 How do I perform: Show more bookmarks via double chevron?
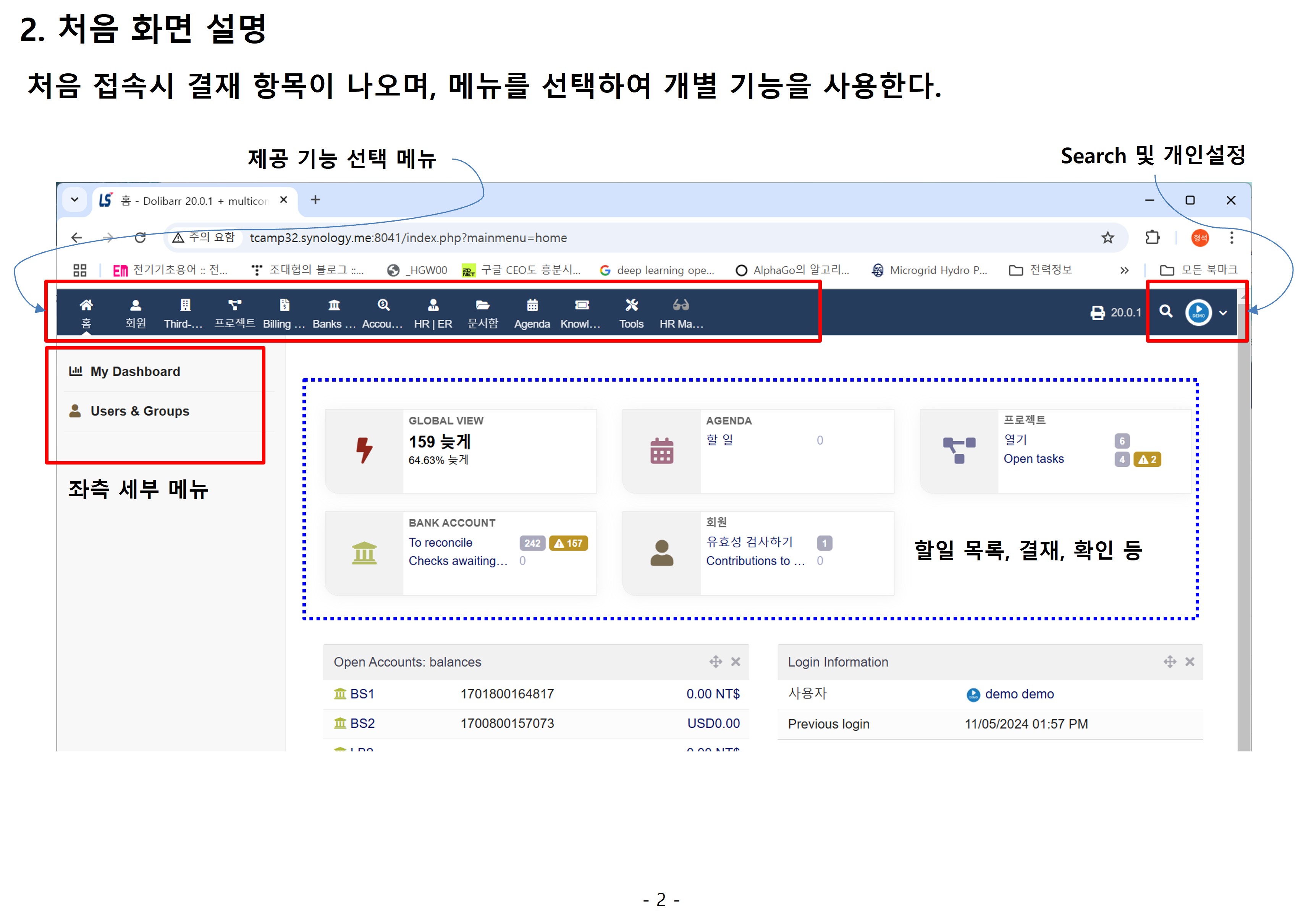[x=1124, y=270]
